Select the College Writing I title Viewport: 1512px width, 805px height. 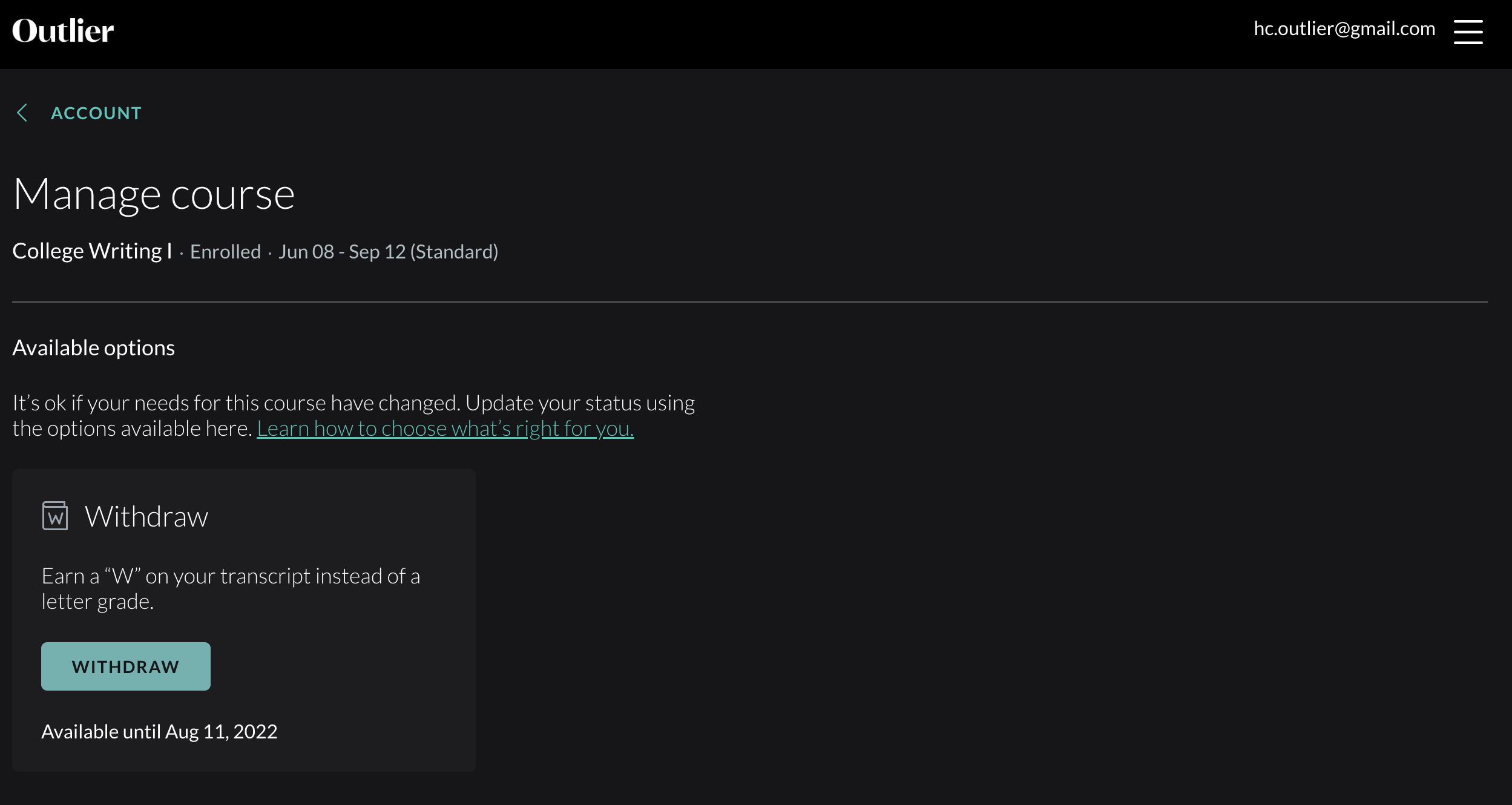(92, 251)
